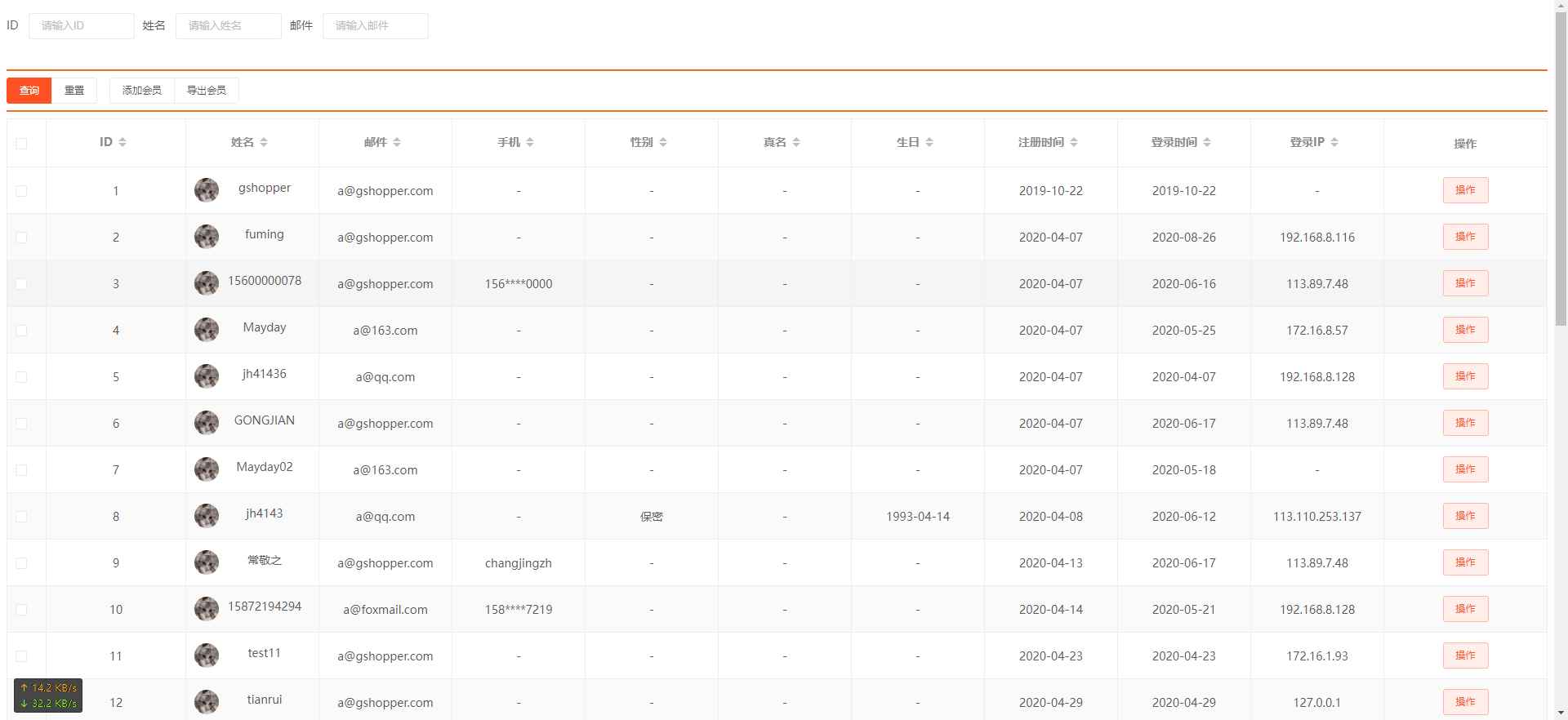Click the vertical scrollbar thumb
Screen dimensions: 1568x720
click(x=1561, y=169)
